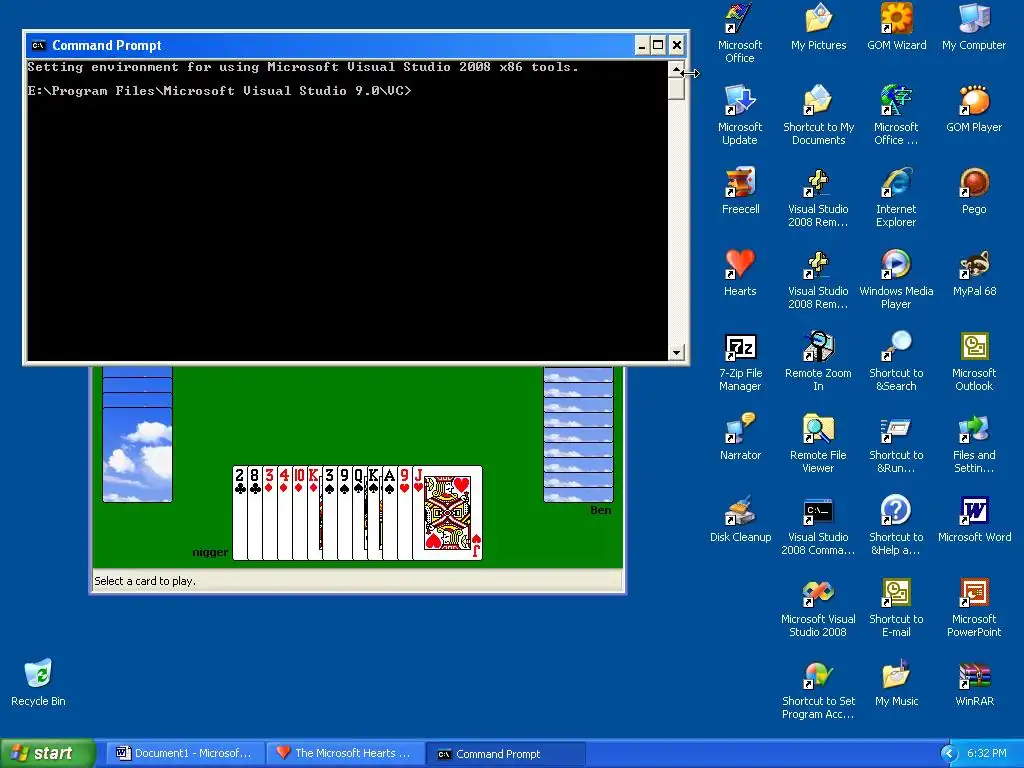
Task: Maximize the Command Prompt window
Action: pyautogui.click(x=658, y=45)
